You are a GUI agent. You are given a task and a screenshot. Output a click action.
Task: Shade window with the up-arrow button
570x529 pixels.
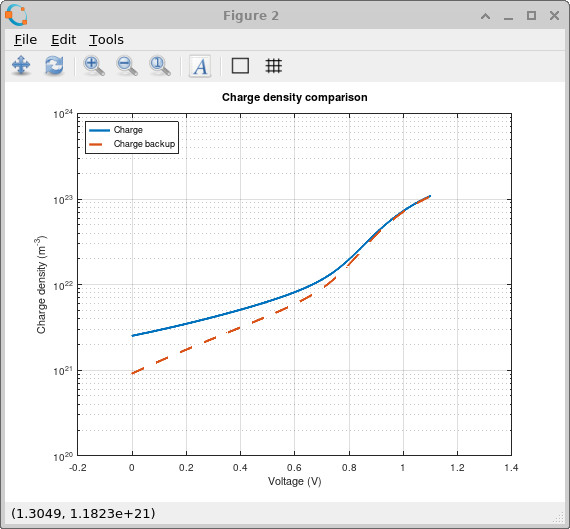[485, 16]
